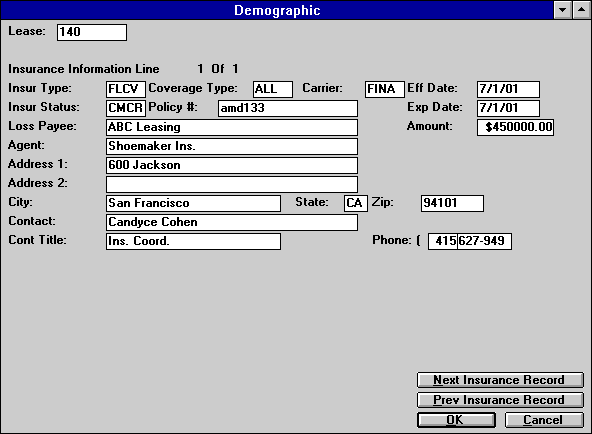The image size is (592, 434).
Task: Click the Coverage Type field ALL
Action: click(x=273, y=89)
